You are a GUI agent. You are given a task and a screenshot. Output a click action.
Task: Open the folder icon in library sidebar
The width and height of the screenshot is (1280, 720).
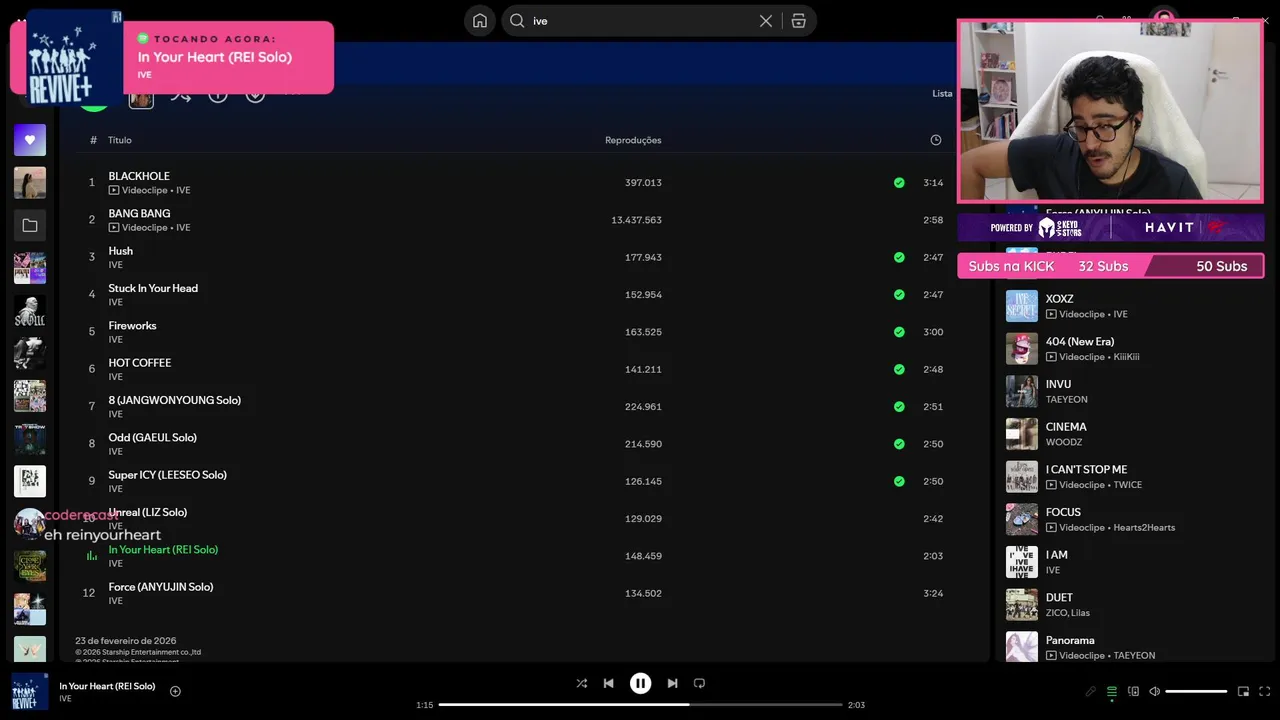(x=30, y=226)
